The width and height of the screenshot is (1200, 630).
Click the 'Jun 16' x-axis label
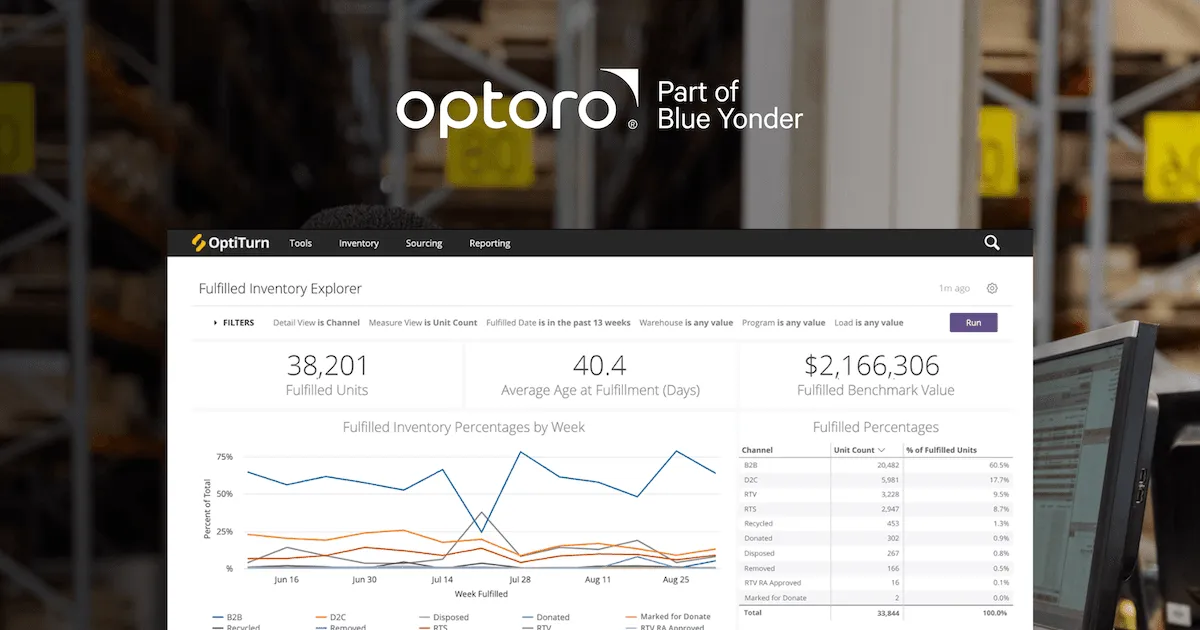click(287, 579)
